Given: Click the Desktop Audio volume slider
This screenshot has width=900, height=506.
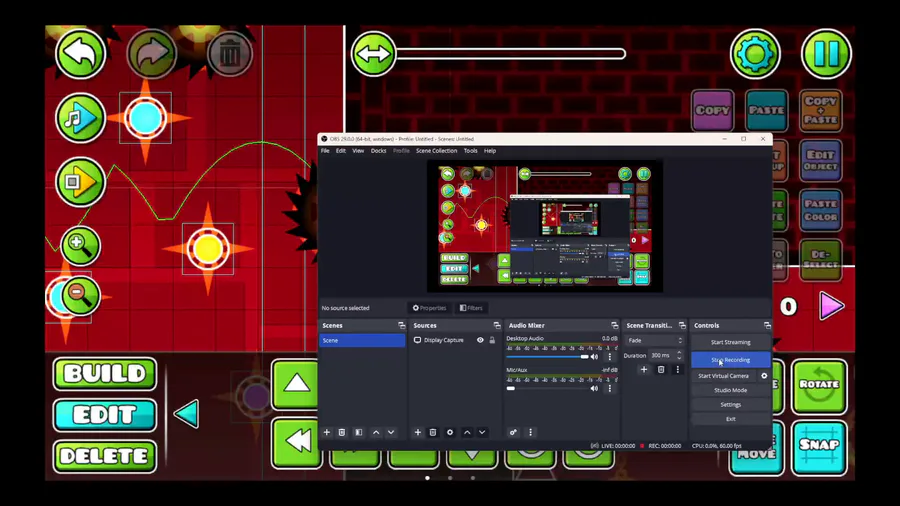Looking at the screenshot, I should coord(547,357).
